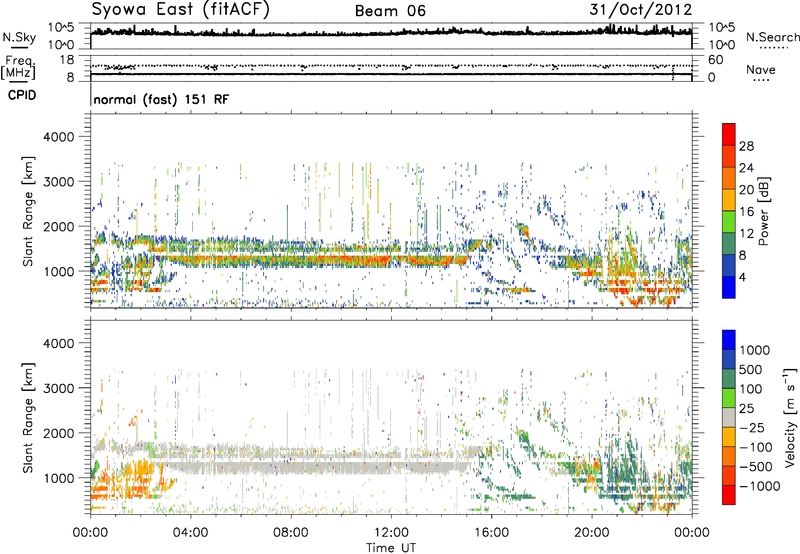Click the 3000 range tick of the power panel
Viewport: 800px width, 554px height.
[x=59, y=182]
